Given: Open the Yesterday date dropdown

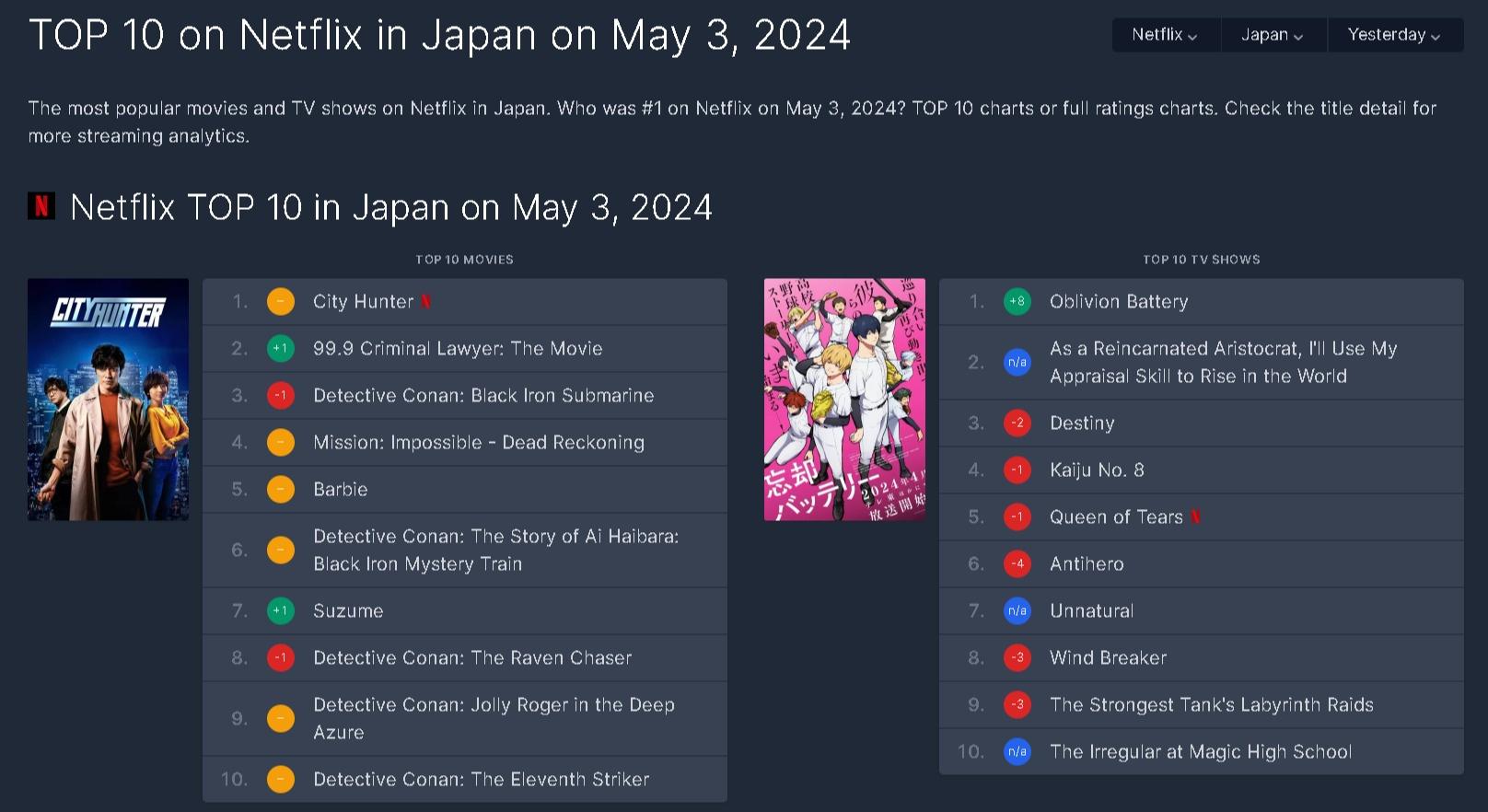Looking at the screenshot, I should pos(1395,35).
